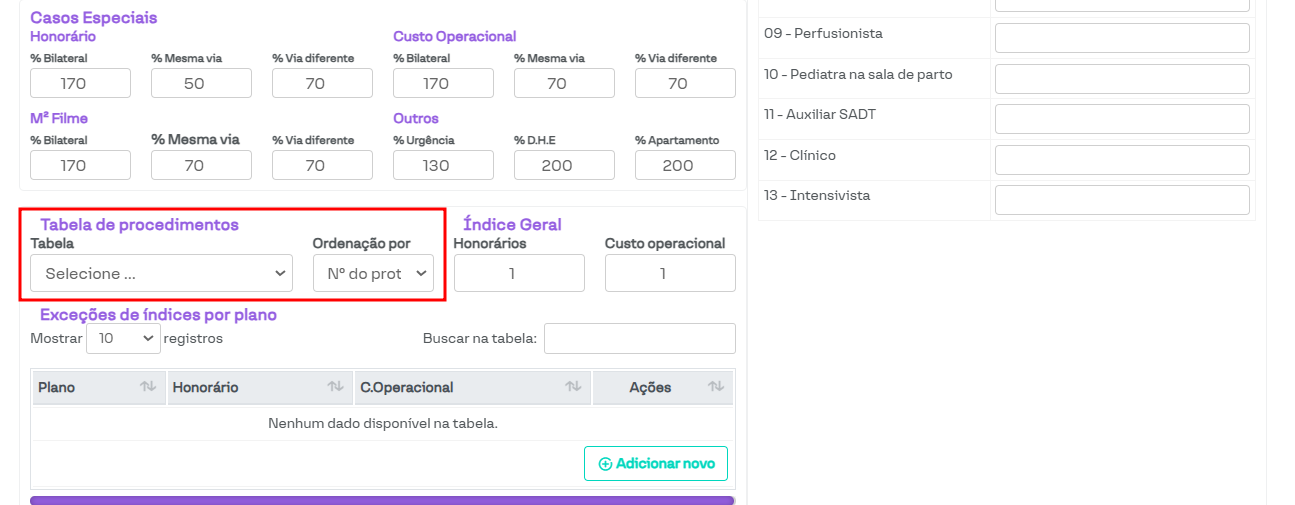The image size is (1295, 505).
Task: Click Índice Geral Custo operacional field
Action: click(670, 273)
